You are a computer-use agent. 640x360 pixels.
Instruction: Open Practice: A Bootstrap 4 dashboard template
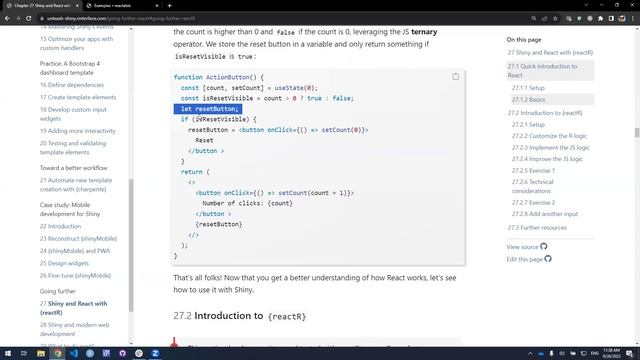click(70, 68)
